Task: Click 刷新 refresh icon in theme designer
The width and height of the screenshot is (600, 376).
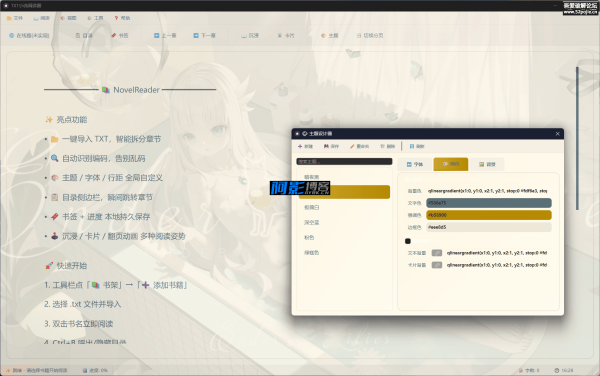Action: (417, 146)
